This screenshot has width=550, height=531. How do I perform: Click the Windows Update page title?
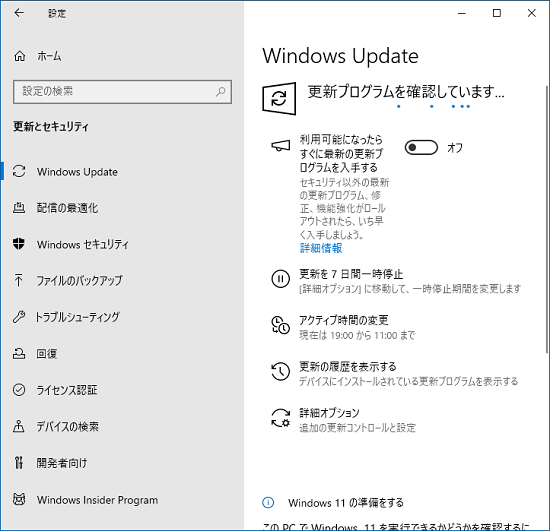[x=340, y=56]
